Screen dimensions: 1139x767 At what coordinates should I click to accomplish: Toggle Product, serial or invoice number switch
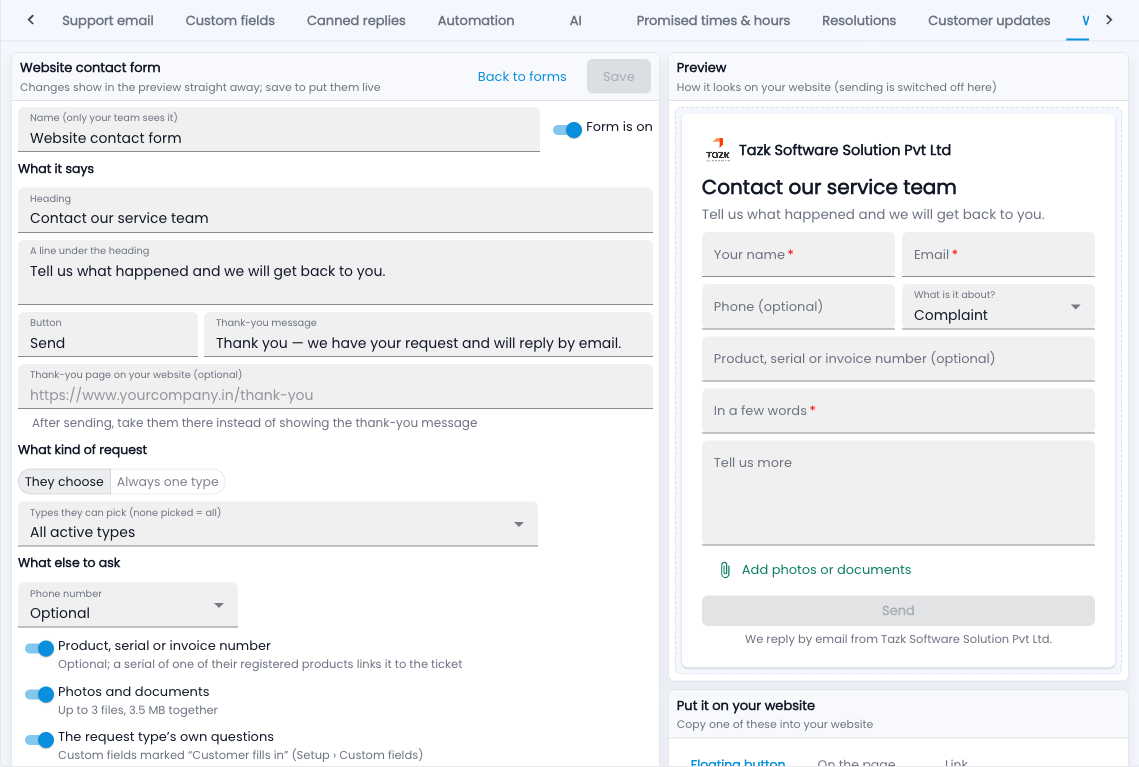click(39, 648)
